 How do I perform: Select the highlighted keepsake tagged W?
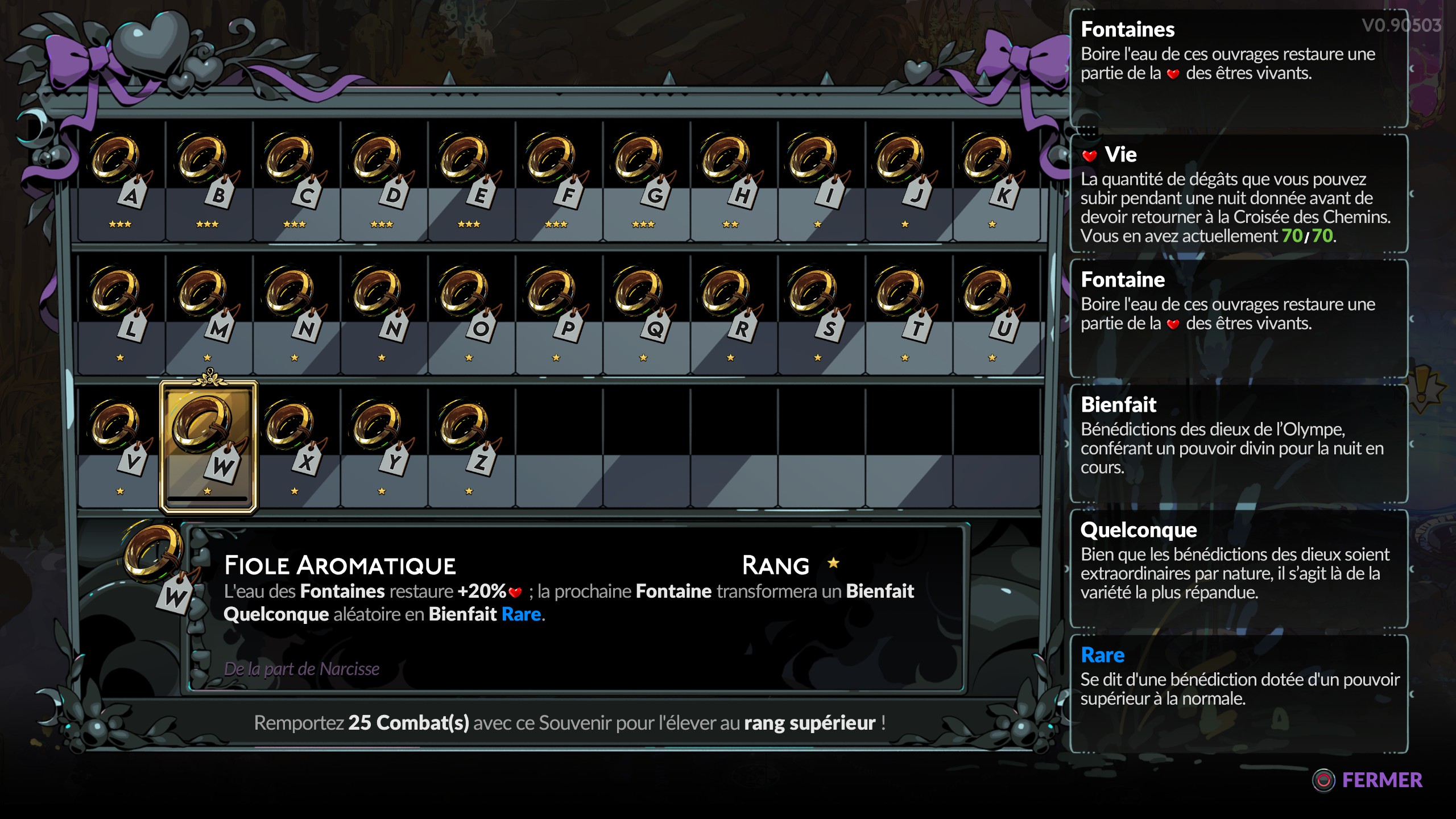click(x=209, y=448)
